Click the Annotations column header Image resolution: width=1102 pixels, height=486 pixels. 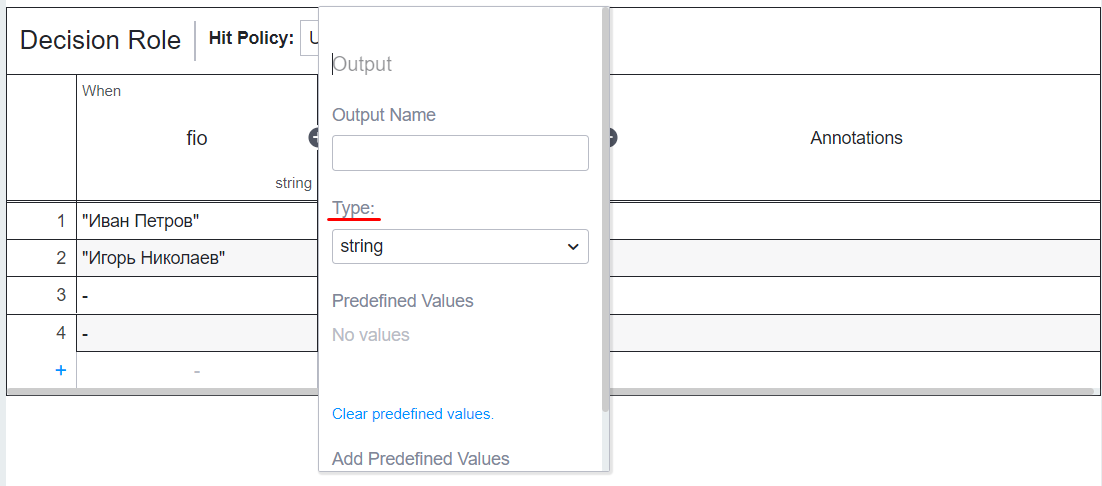(x=856, y=138)
